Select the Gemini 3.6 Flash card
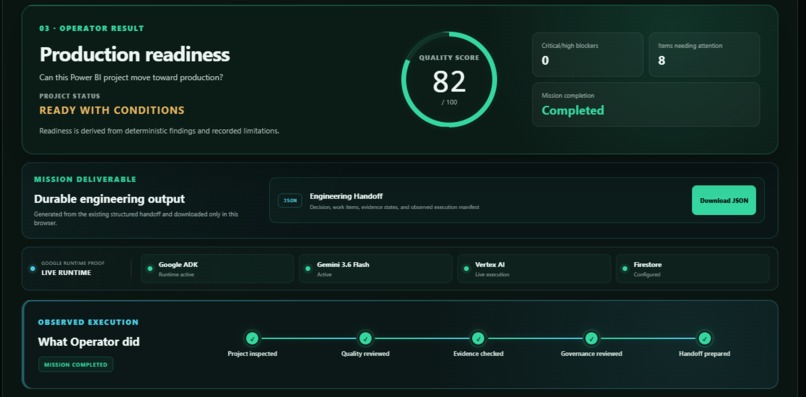This screenshot has height=397, width=806. 376,268
